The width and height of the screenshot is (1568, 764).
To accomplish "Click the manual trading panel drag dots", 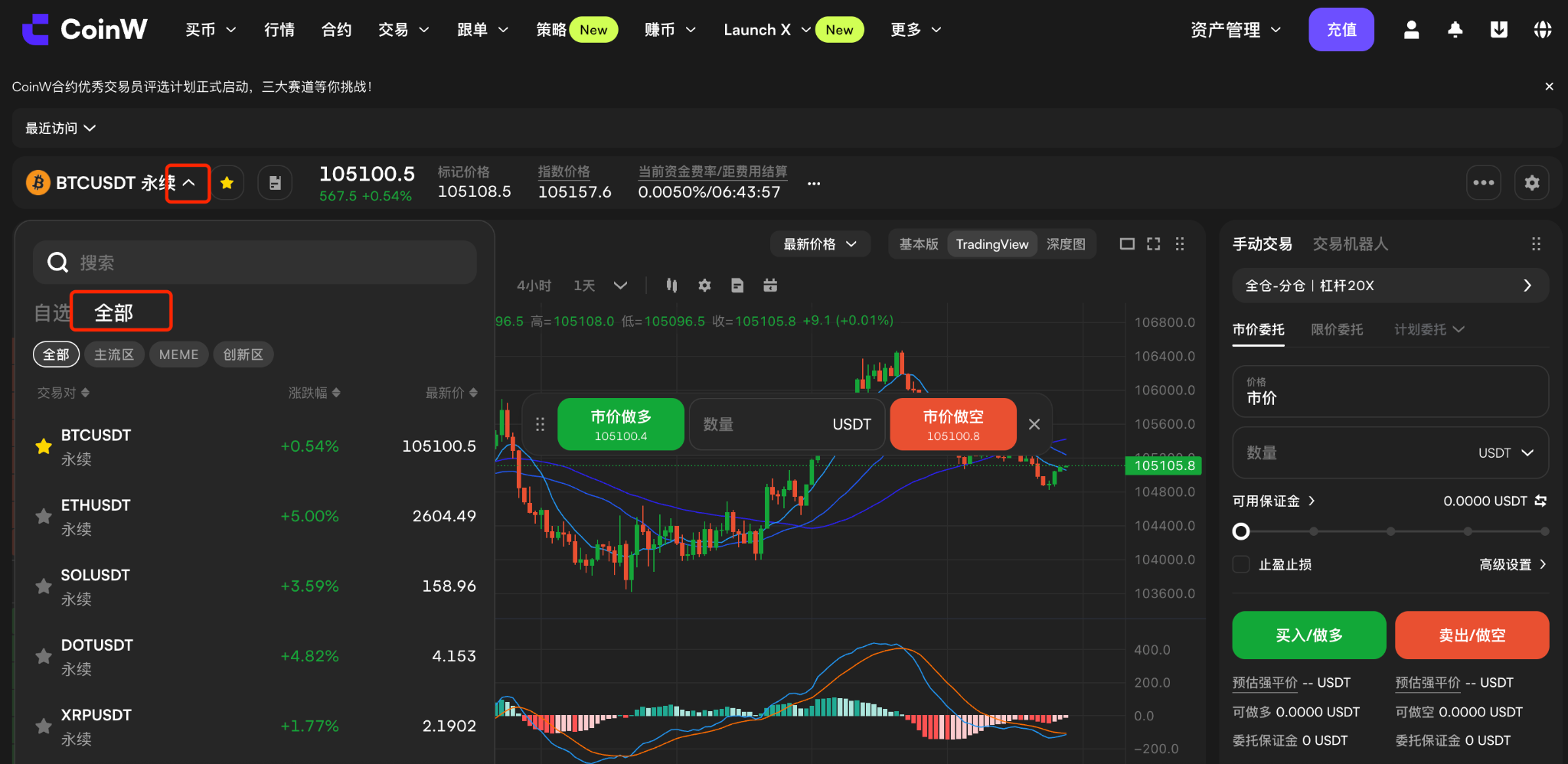I will coord(1536,244).
